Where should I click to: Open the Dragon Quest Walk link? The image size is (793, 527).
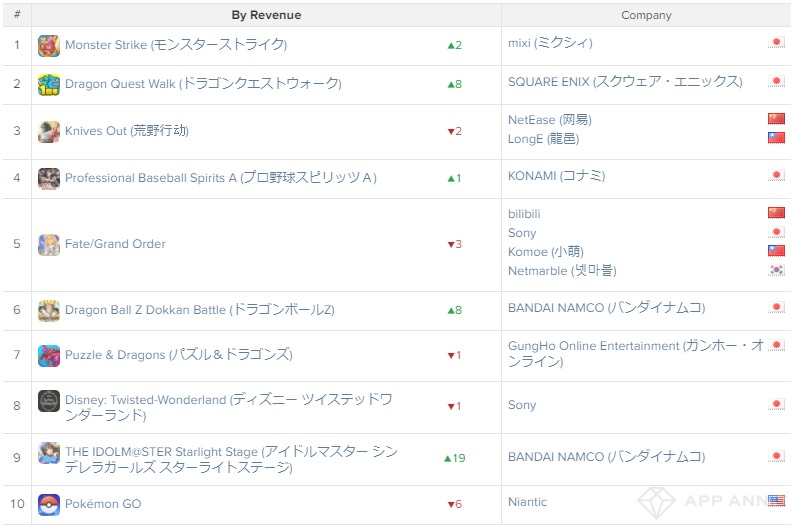tap(203, 83)
